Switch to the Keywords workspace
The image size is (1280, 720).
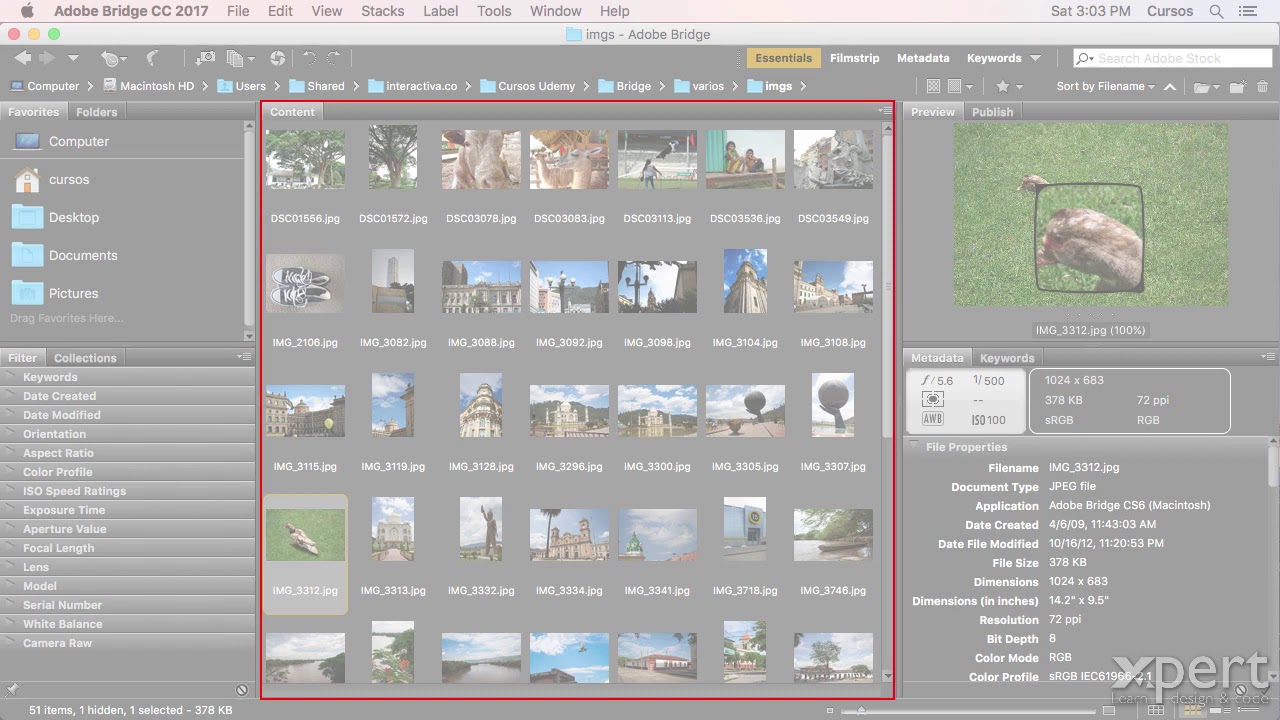[993, 58]
